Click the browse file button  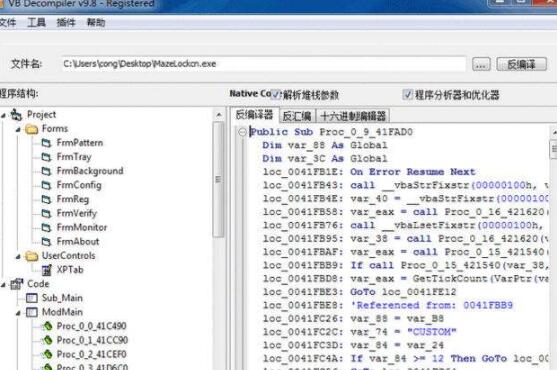(481, 64)
